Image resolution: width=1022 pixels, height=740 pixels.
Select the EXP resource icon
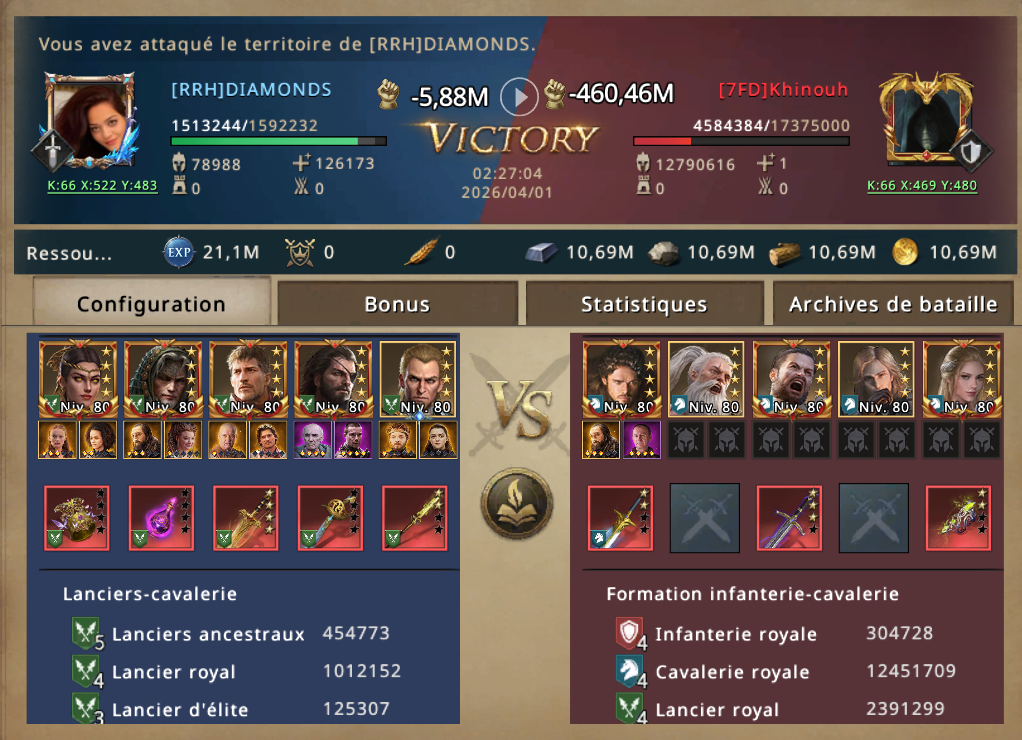(x=179, y=252)
